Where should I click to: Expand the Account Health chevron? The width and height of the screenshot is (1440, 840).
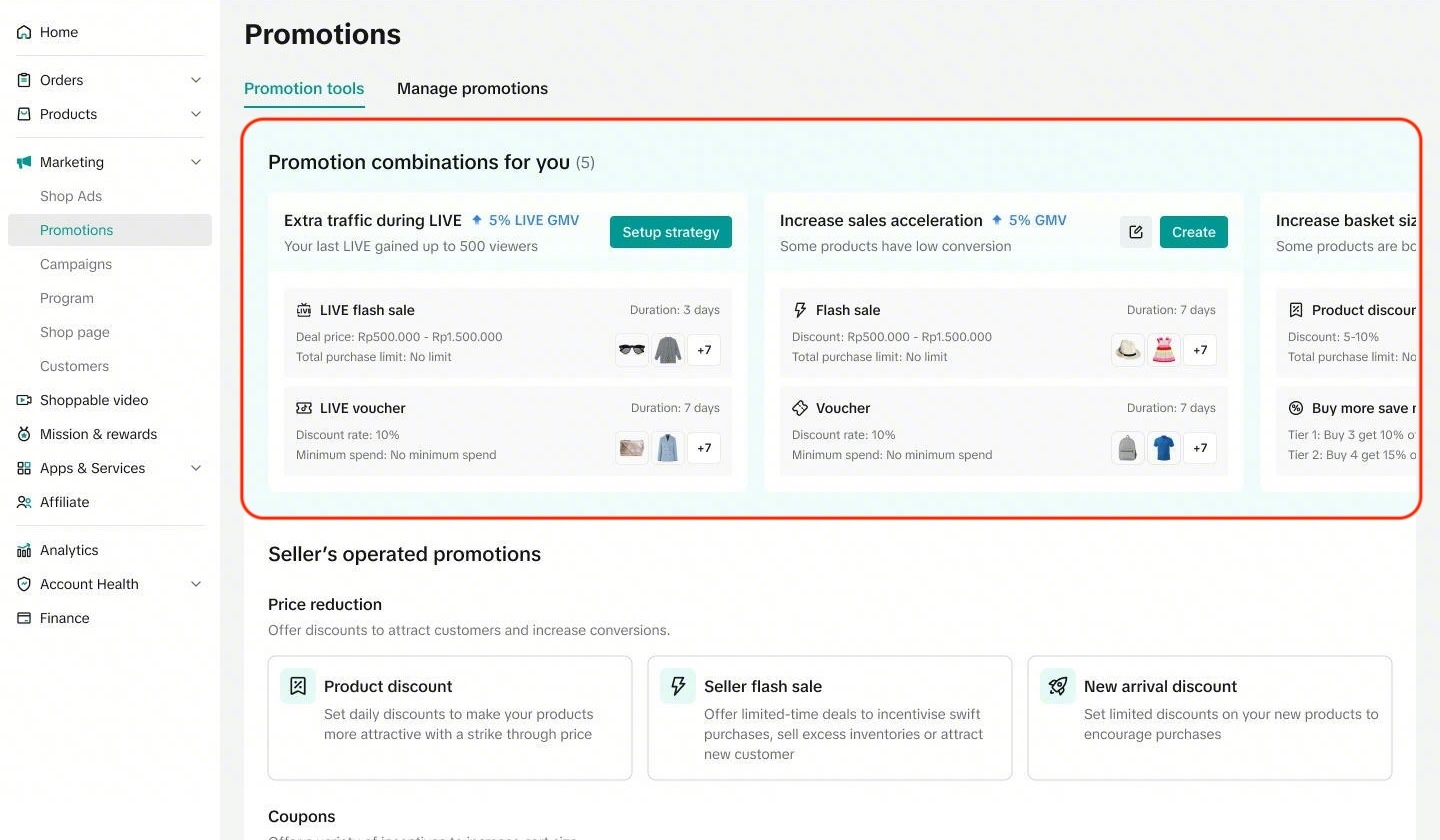196,584
